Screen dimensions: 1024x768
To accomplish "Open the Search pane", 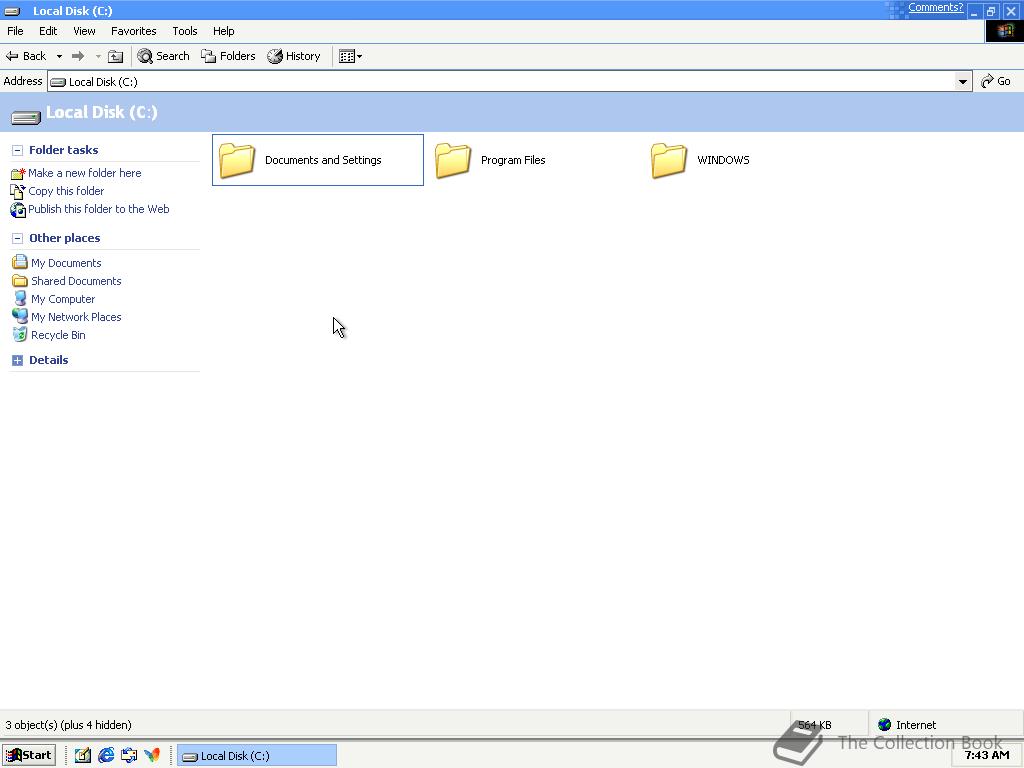I will 163,56.
